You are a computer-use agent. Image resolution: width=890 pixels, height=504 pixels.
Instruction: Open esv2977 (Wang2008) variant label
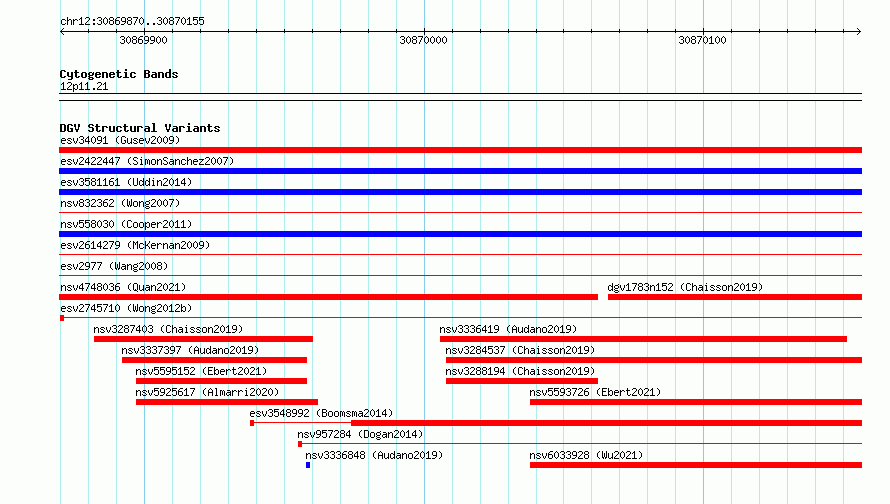point(114,266)
